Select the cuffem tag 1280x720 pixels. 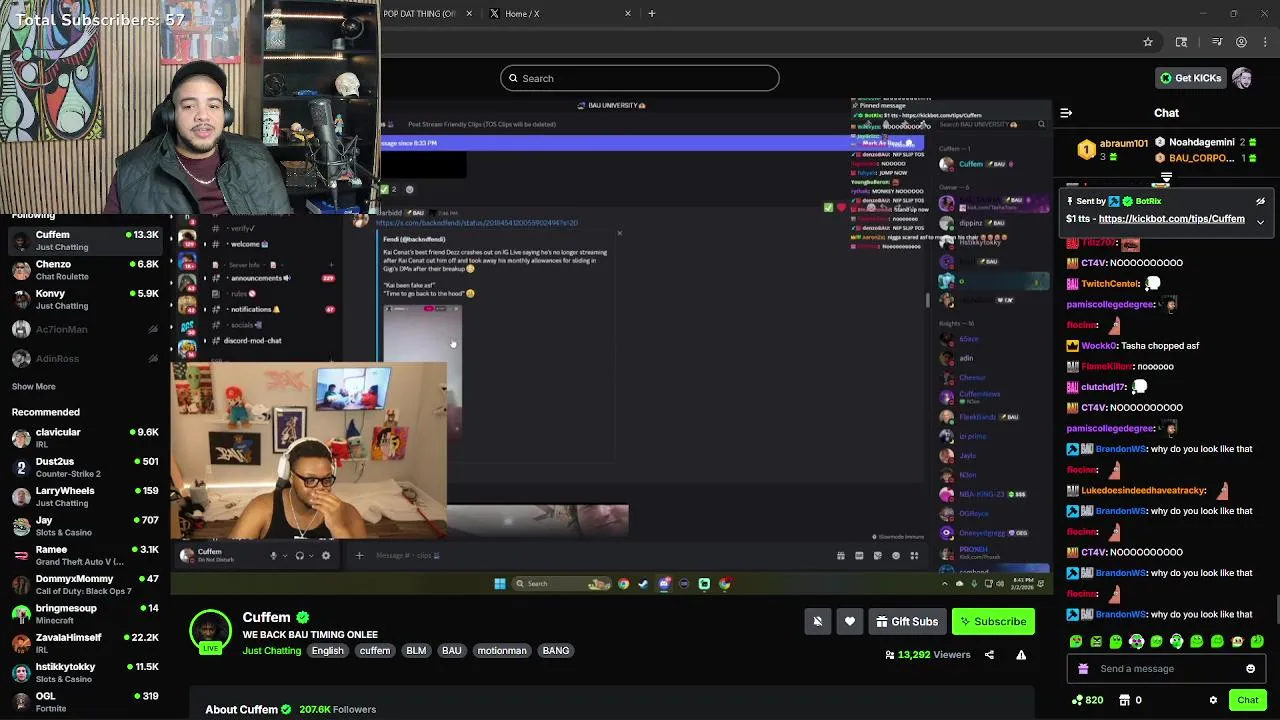pos(375,651)
